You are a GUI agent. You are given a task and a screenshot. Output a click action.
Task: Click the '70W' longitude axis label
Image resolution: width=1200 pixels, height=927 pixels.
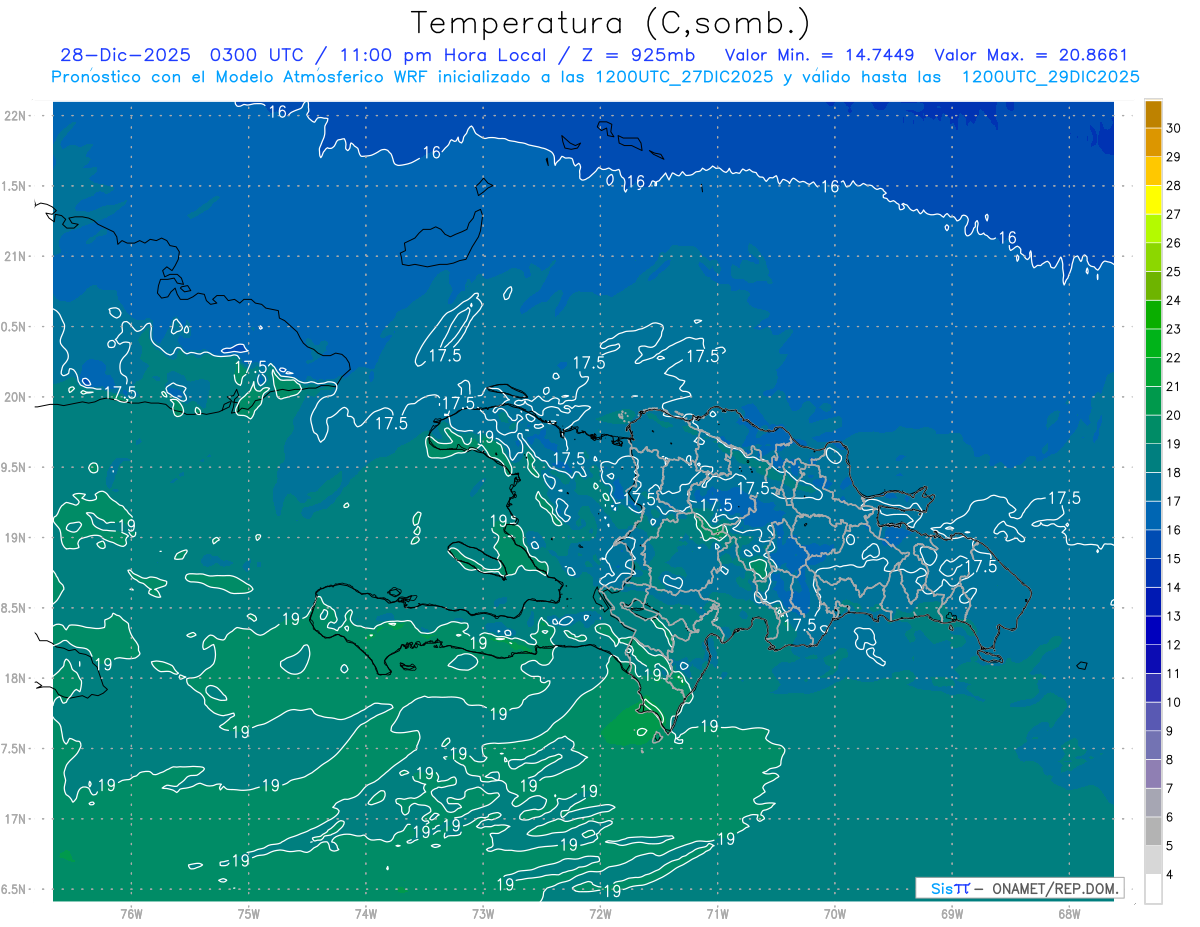tap(835, 914)
